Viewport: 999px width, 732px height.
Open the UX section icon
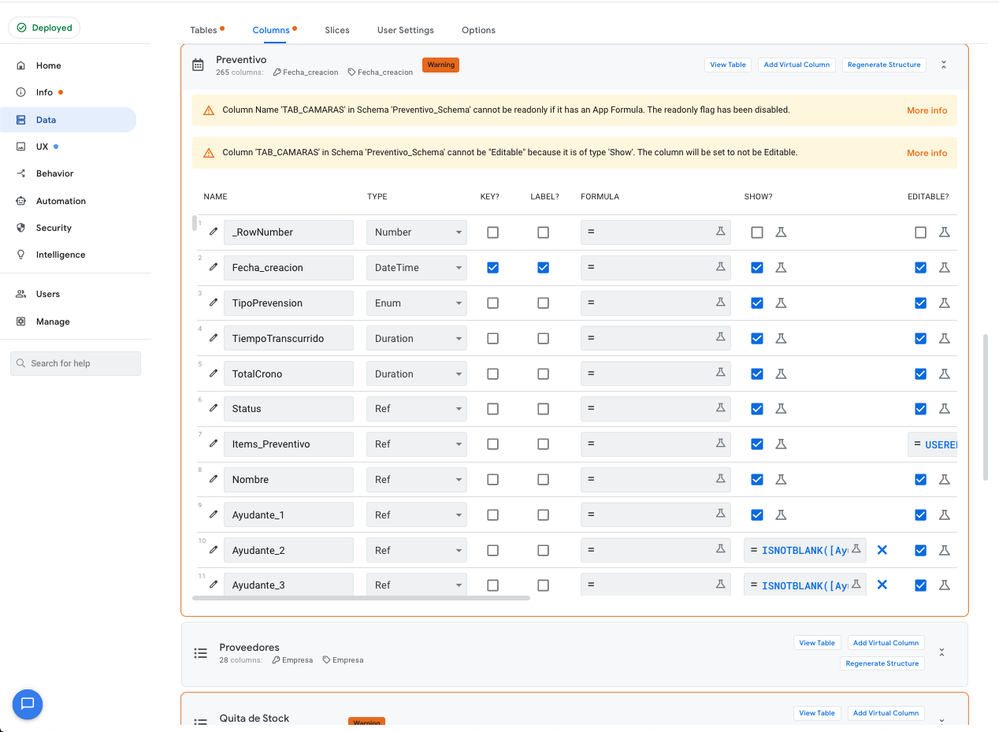[x=21, y=147]
